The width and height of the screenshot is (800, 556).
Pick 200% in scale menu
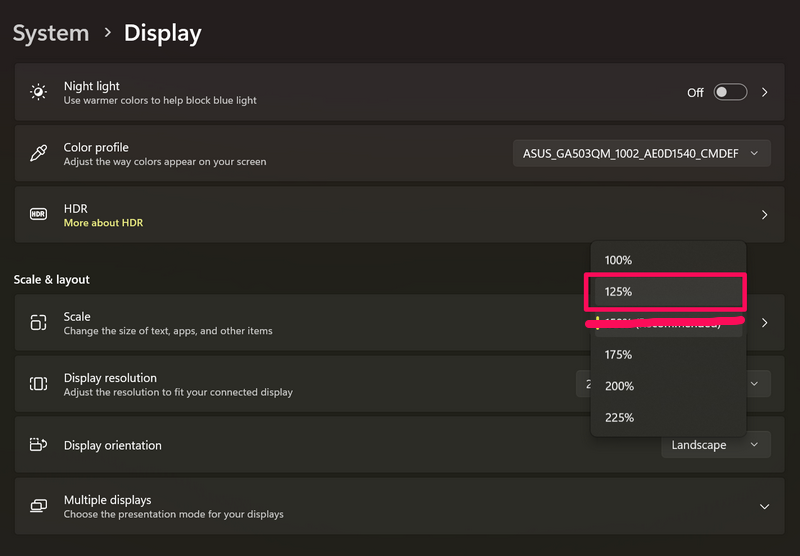[x=619, y=386]
